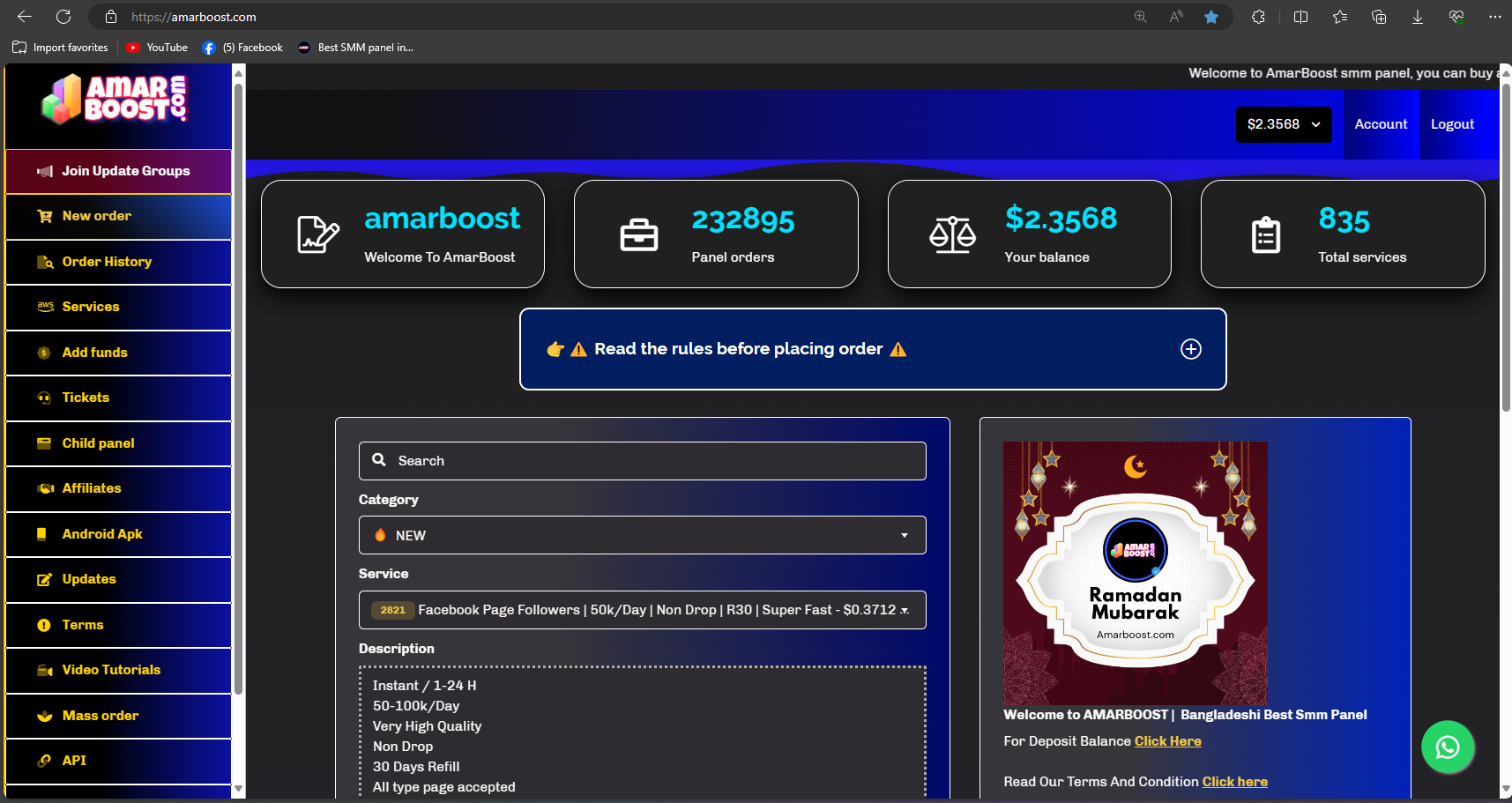Open Updates from the sidebar
Viewport: 1512px width, 803px height.
click(x=118, y=579)
